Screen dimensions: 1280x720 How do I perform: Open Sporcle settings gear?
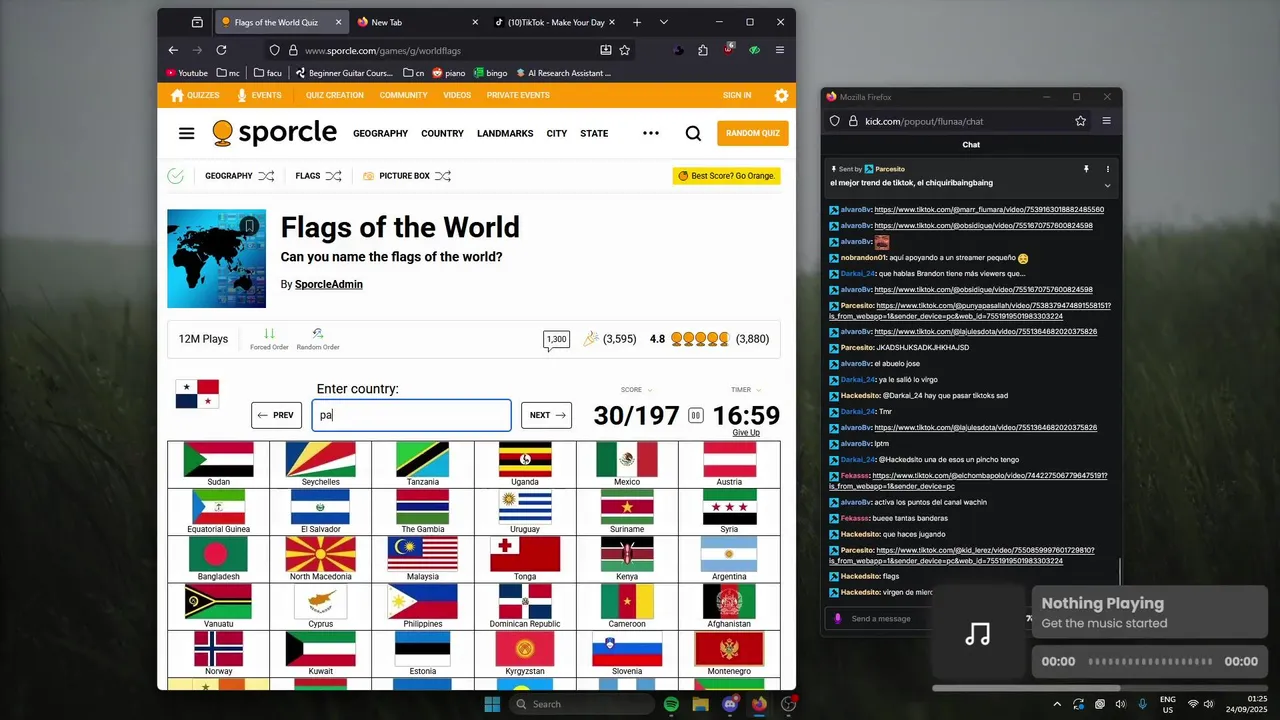(x=781, y=95)
